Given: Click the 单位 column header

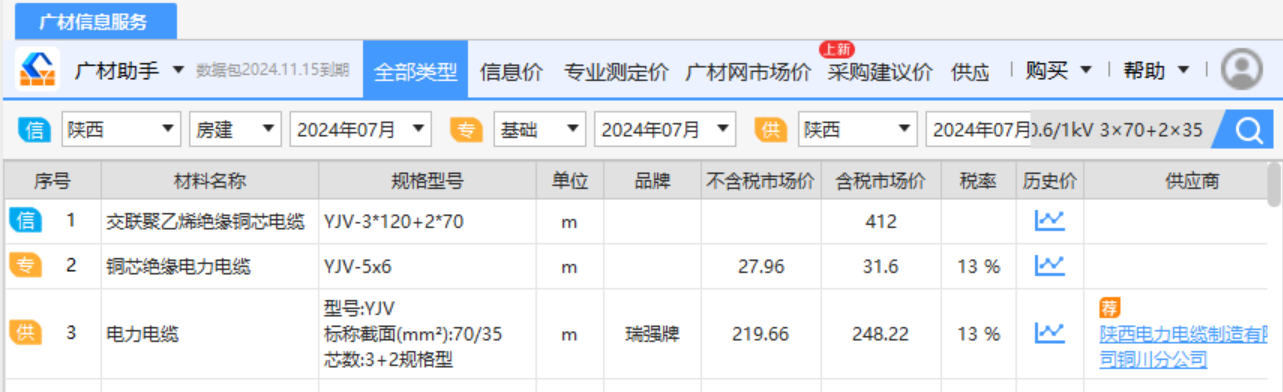Looking at the screenshot, I should click(570, 181).
